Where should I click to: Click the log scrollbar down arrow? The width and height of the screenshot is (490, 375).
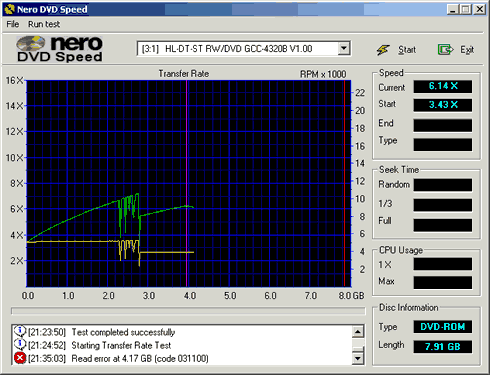(x=358, y=358)
